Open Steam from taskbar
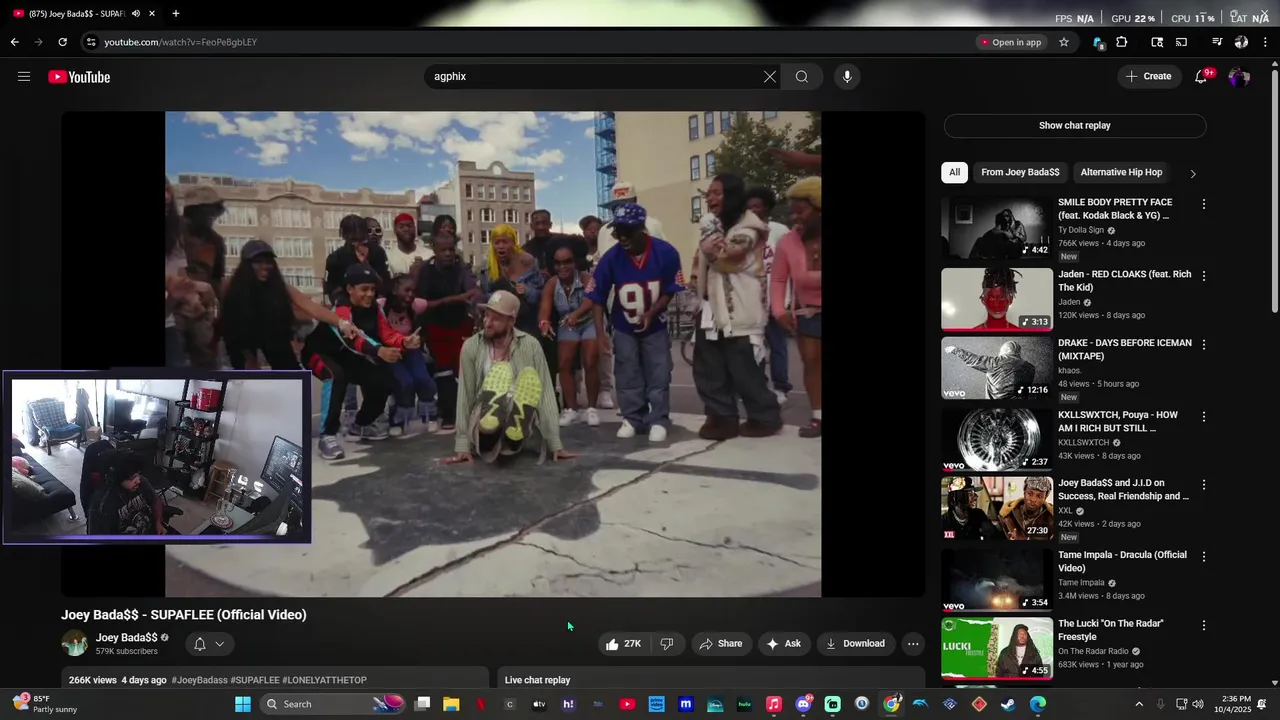Image resolution: width=1280 pixels, height=720 pixels. pyautogui.click(x=1008, y=704)
